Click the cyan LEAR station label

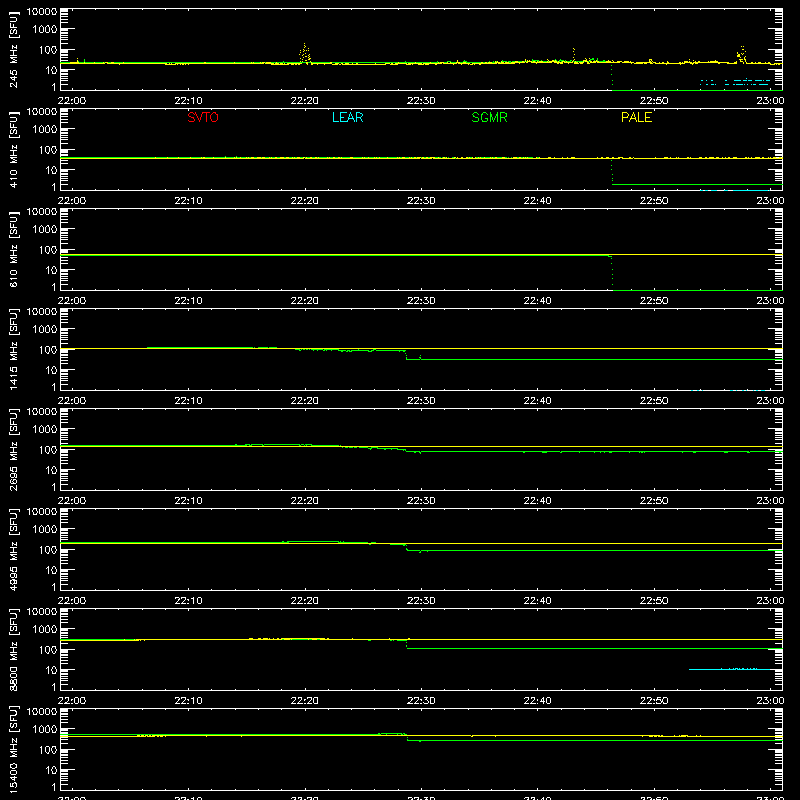tap(347, 117)
